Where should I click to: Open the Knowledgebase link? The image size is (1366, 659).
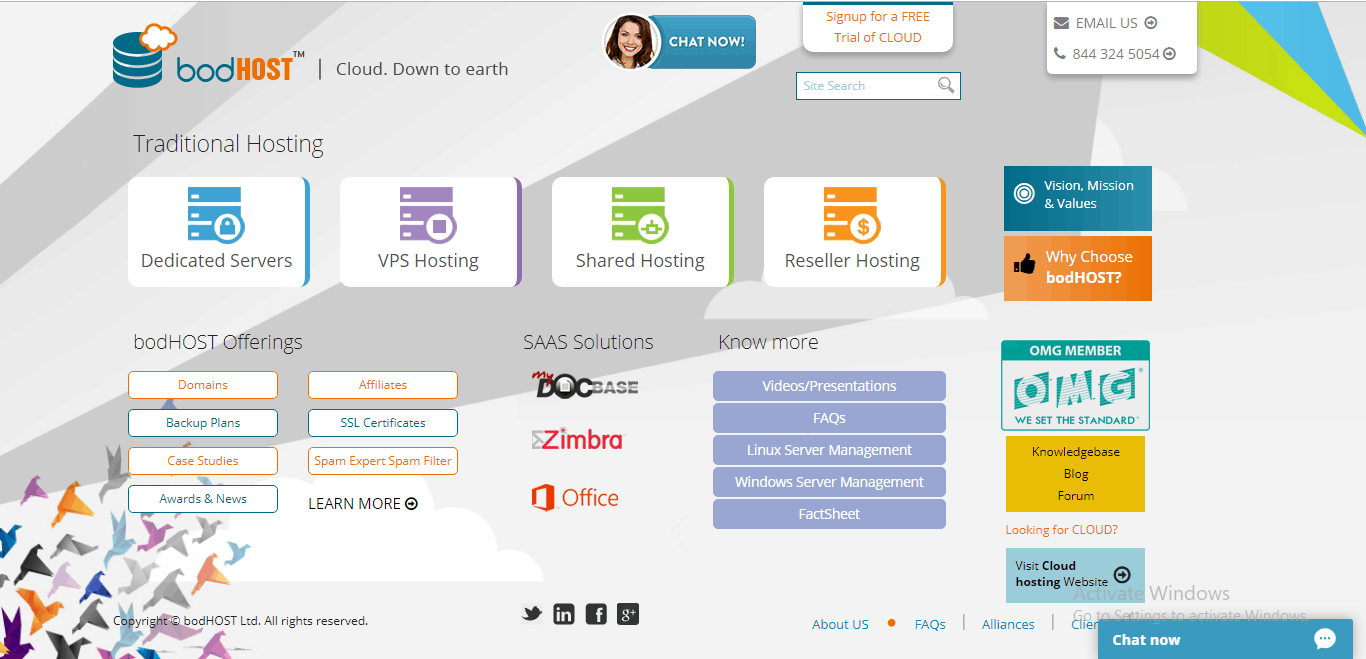point(1076,452)
